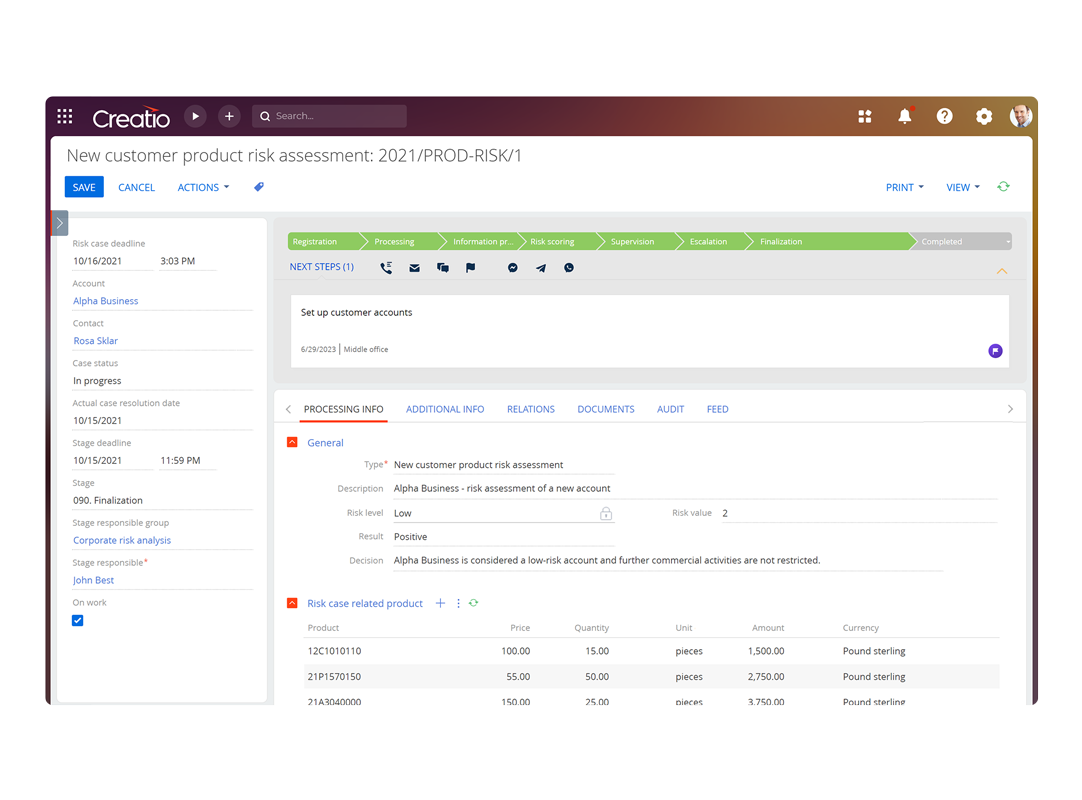Collapse the Risk case related product section
The width and height of the screenshot is (1082, 800).
point(292,603)
